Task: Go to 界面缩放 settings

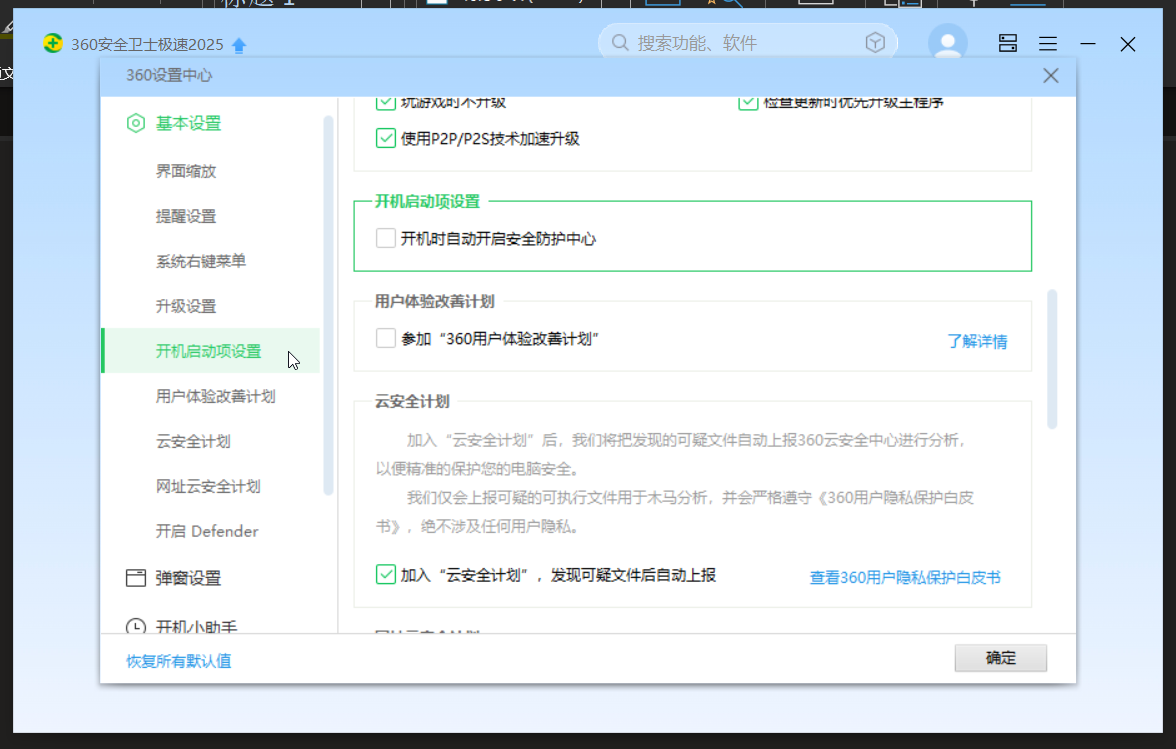Action: (x=185, y=171)
